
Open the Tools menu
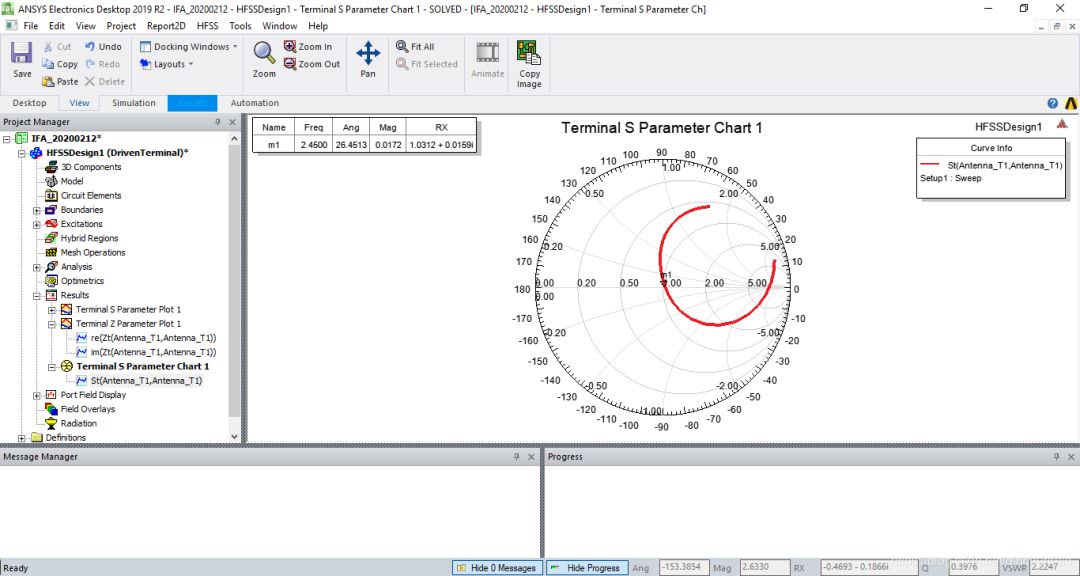[x=240, y=25]
